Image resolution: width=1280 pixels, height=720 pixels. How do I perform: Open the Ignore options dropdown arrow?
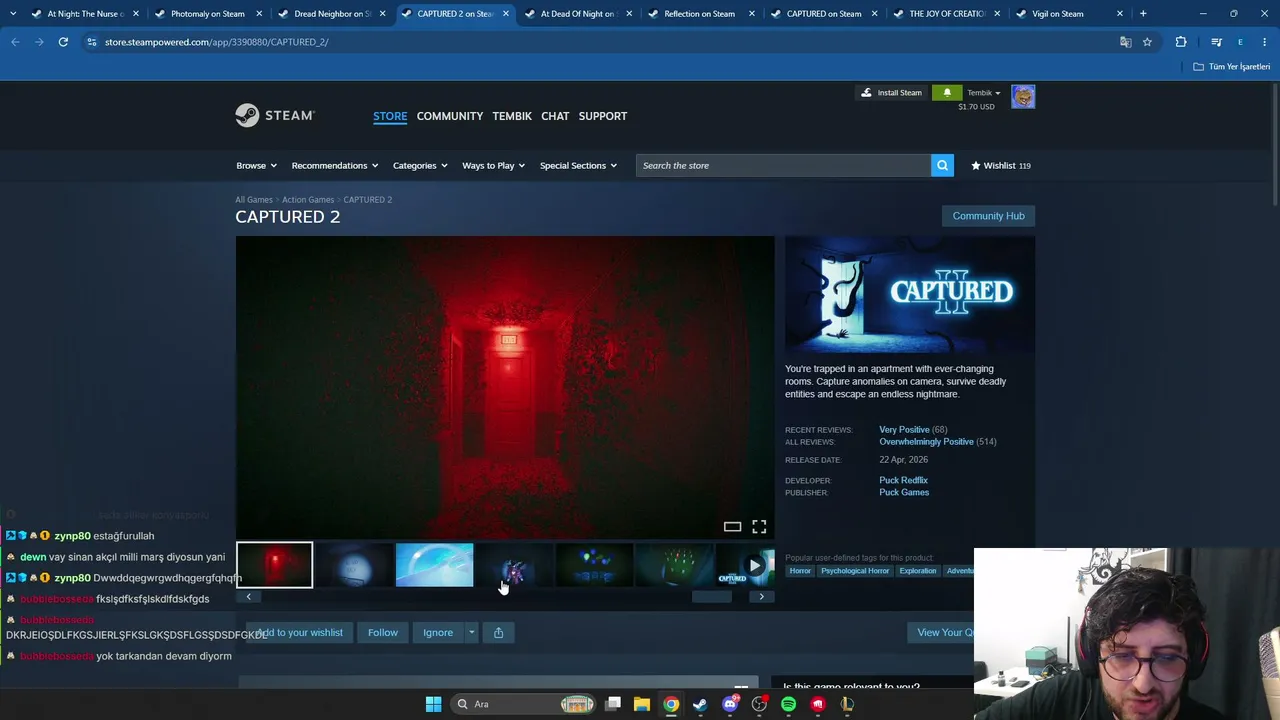point(471,632)
